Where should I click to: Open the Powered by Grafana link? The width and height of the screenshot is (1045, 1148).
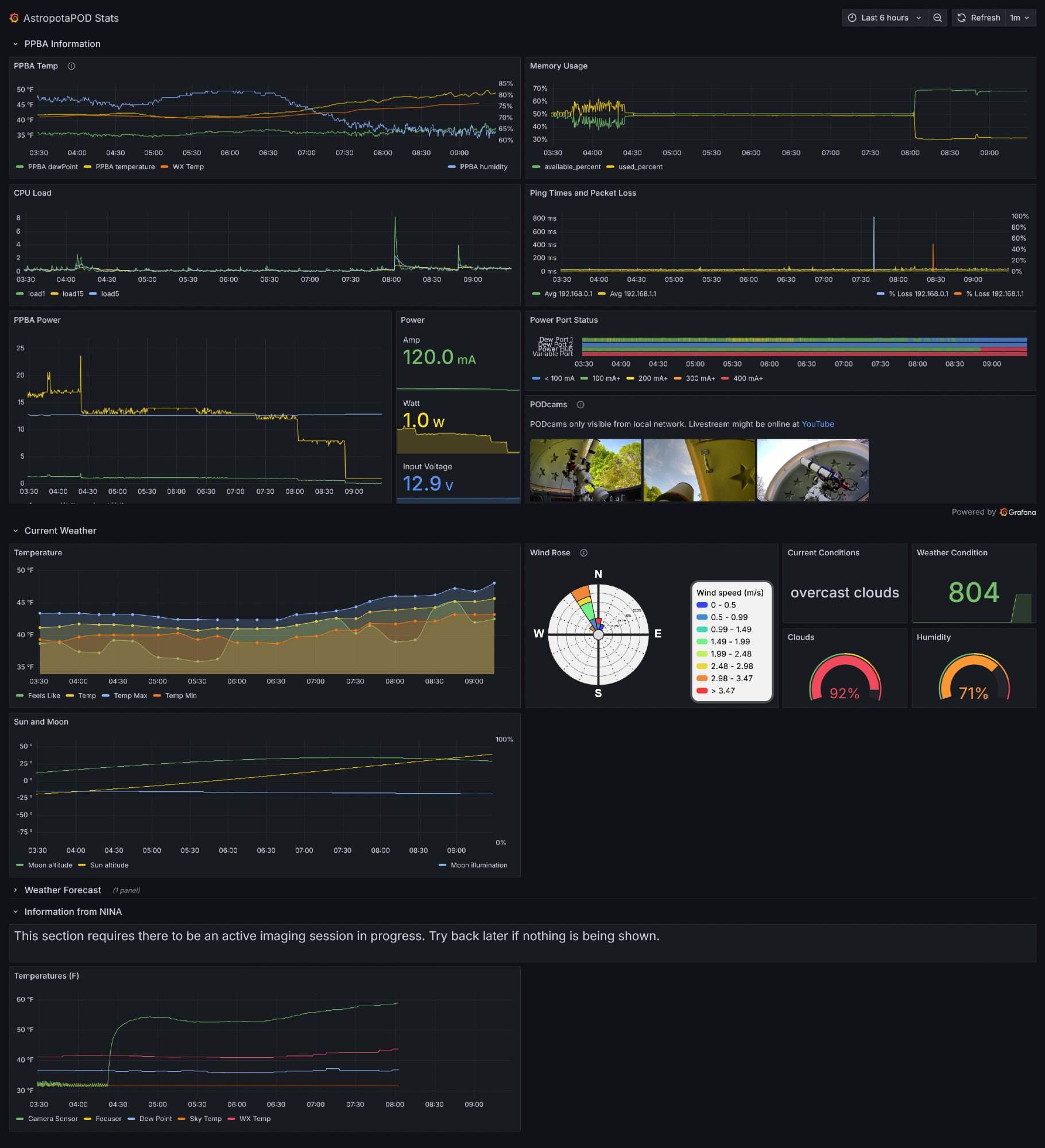tap(993, 512)
